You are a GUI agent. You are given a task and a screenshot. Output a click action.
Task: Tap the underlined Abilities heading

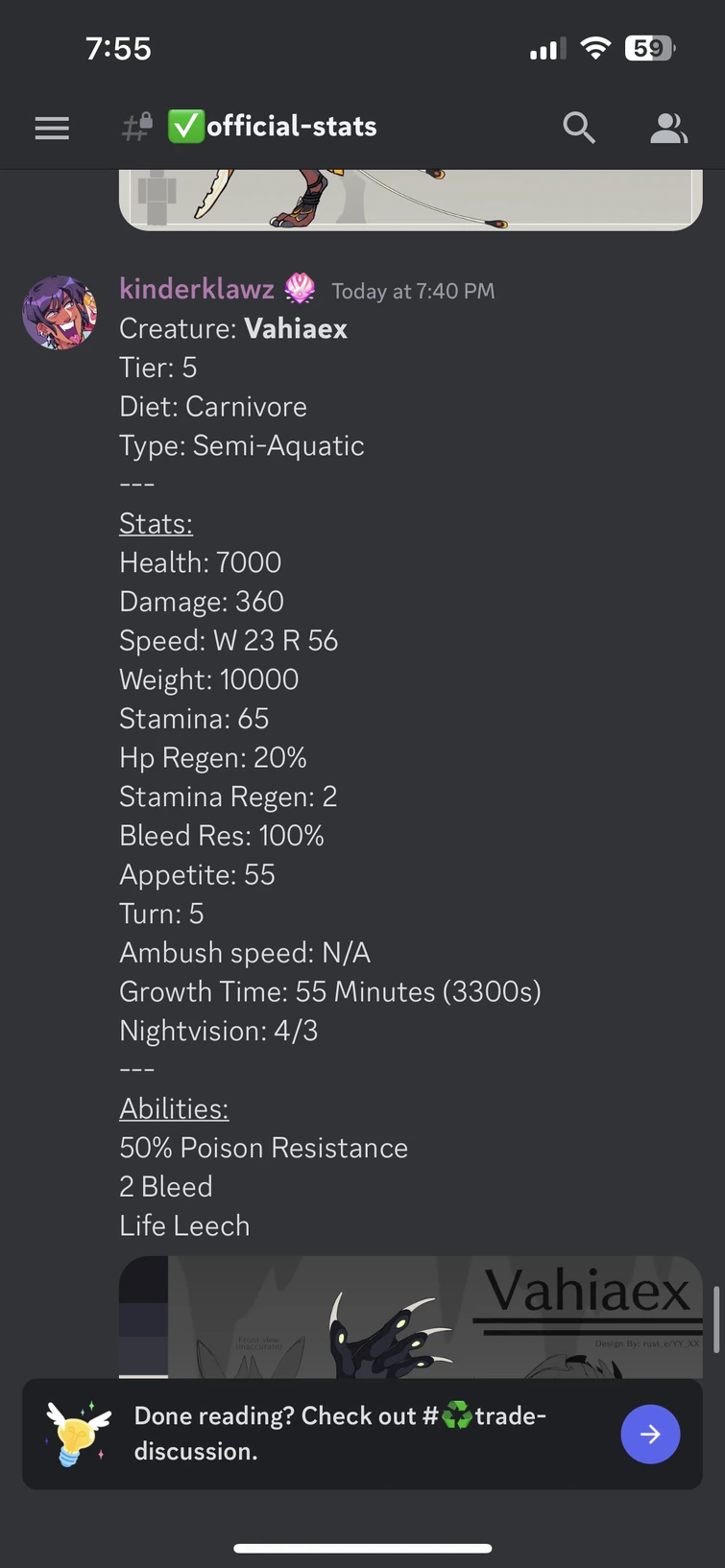(174, 1109)
